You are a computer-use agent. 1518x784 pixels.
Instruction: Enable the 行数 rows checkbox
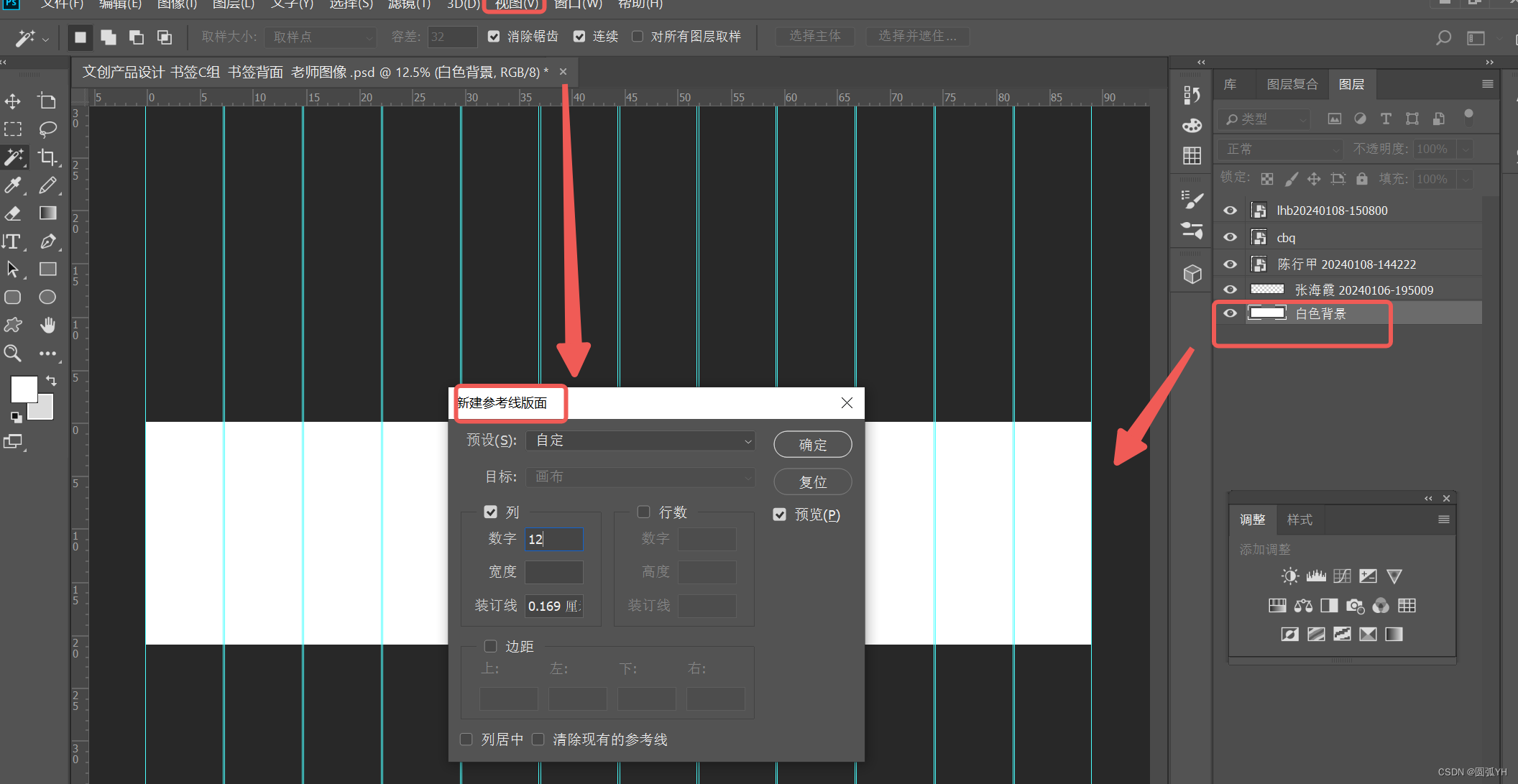coord(644,512)
